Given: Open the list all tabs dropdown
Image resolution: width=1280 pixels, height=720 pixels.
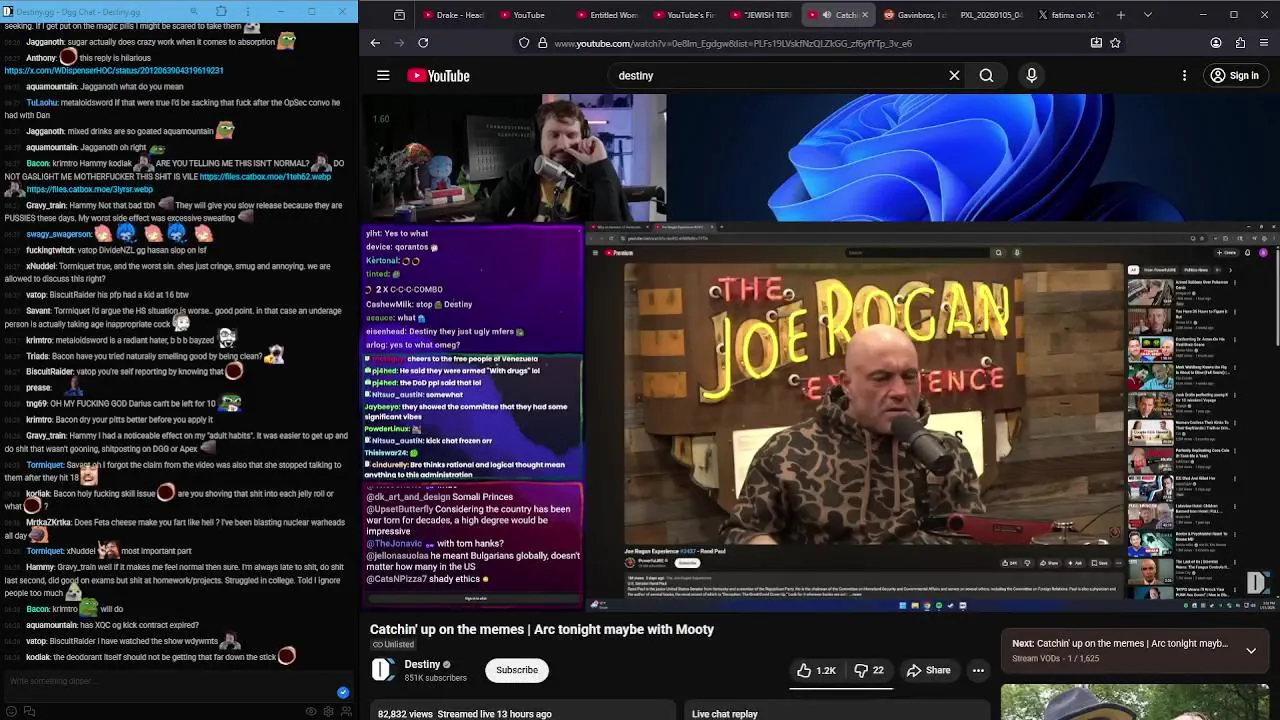Looking at the screenshot, I should pos(1147,15).
